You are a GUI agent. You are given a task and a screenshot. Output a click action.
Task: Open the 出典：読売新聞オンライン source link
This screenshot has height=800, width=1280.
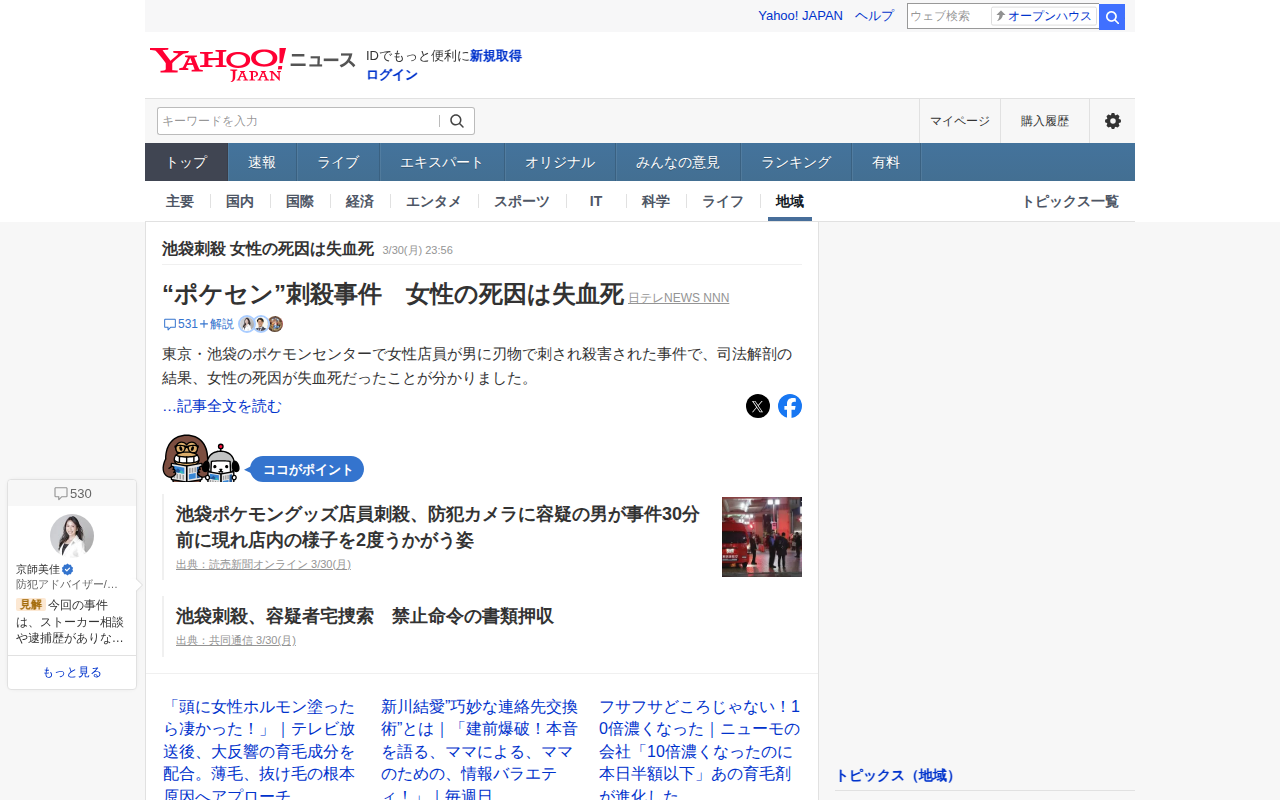[x=263, y=564]
